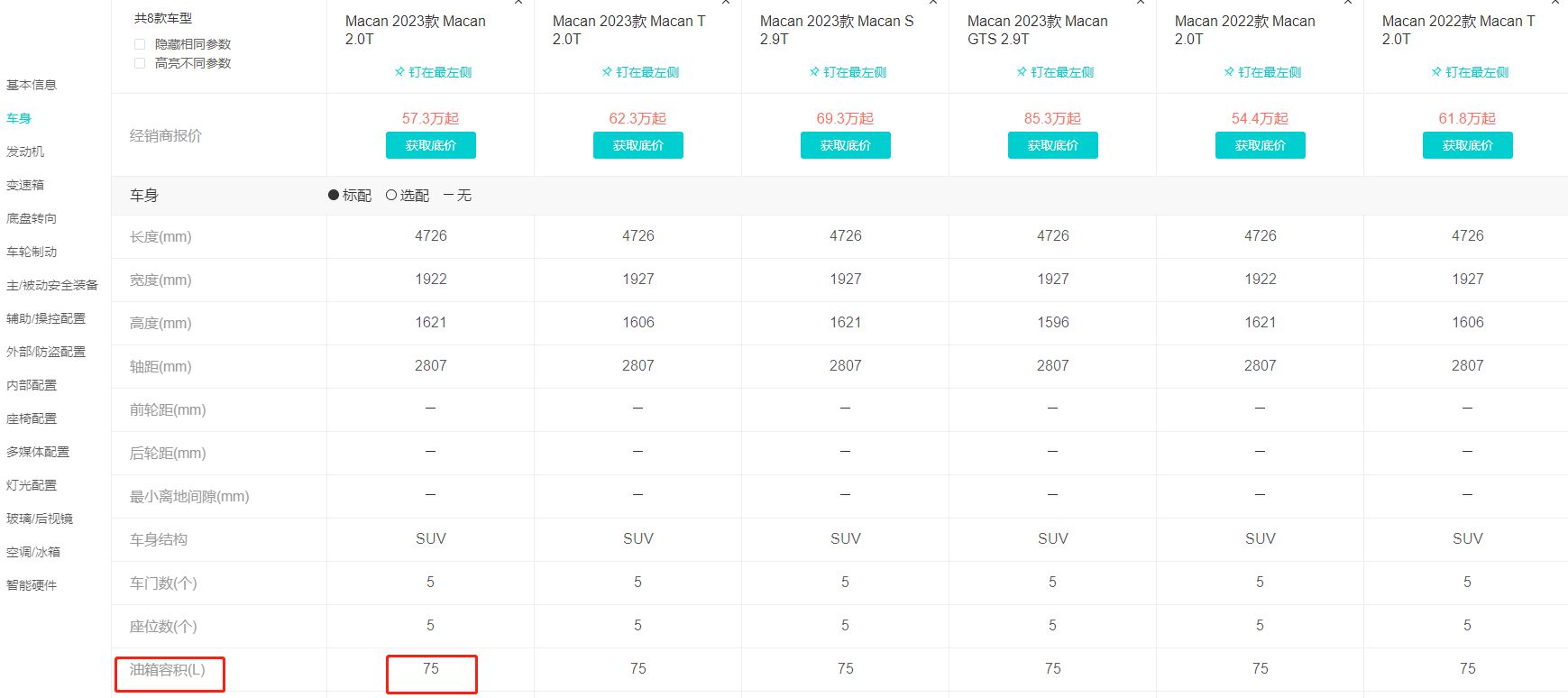Select the 标配 legend in 车身 header
The height and width of the screenshot is (698, 1568).
tap(350, 196)
